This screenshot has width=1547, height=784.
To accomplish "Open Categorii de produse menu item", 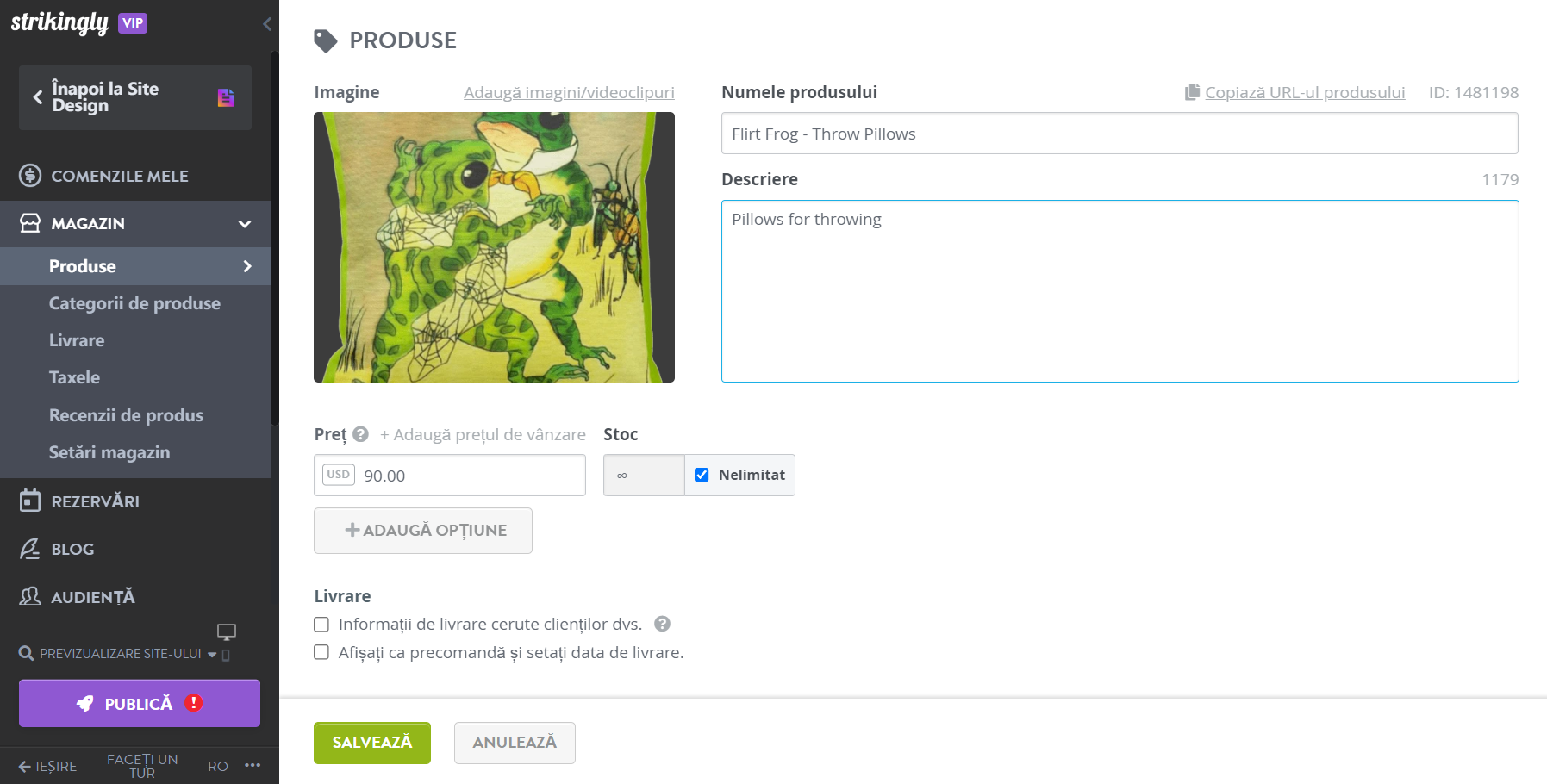I will click(134, 303).
